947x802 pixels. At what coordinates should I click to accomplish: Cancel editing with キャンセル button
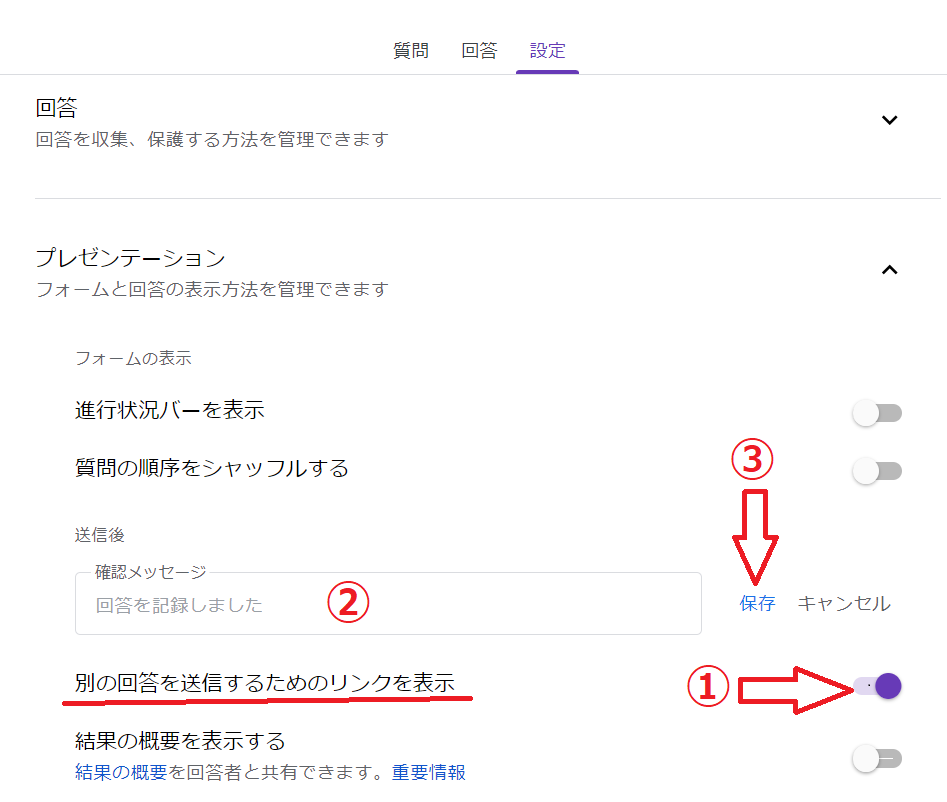pos(844,603)
